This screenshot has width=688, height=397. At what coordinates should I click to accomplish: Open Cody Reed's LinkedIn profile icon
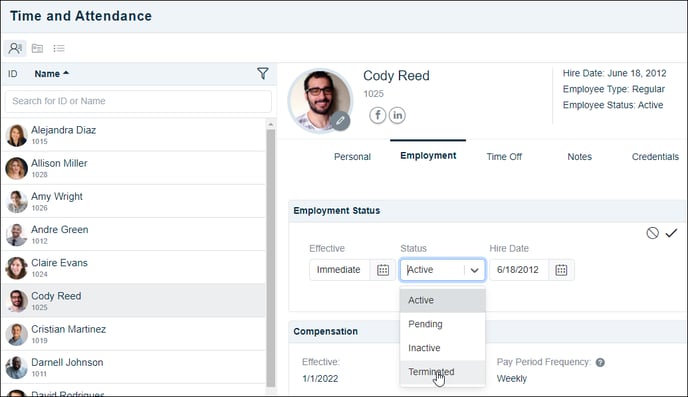pos(397,115)
